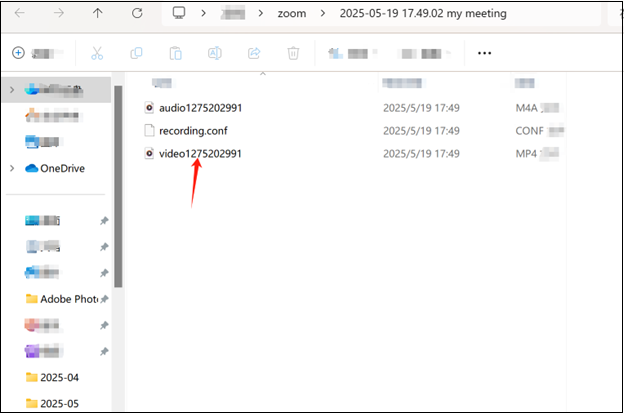Image resolution: width=624 pixels, height=413 pixels.
Task: Click the Cut scissors icon
Action: point(97,53)
